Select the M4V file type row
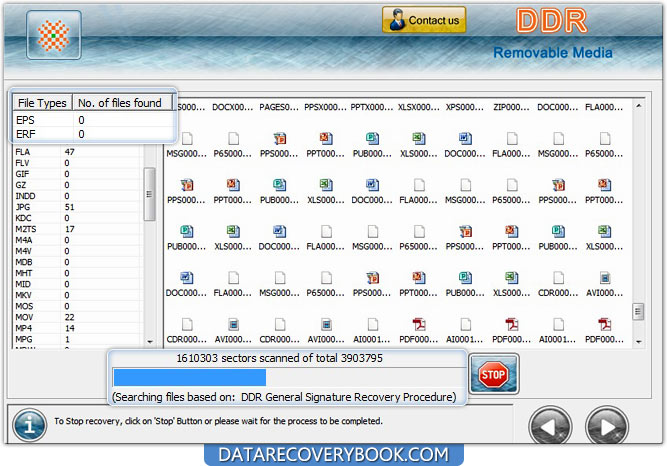The height and width of the screenshot is (466, 667). 78,252
